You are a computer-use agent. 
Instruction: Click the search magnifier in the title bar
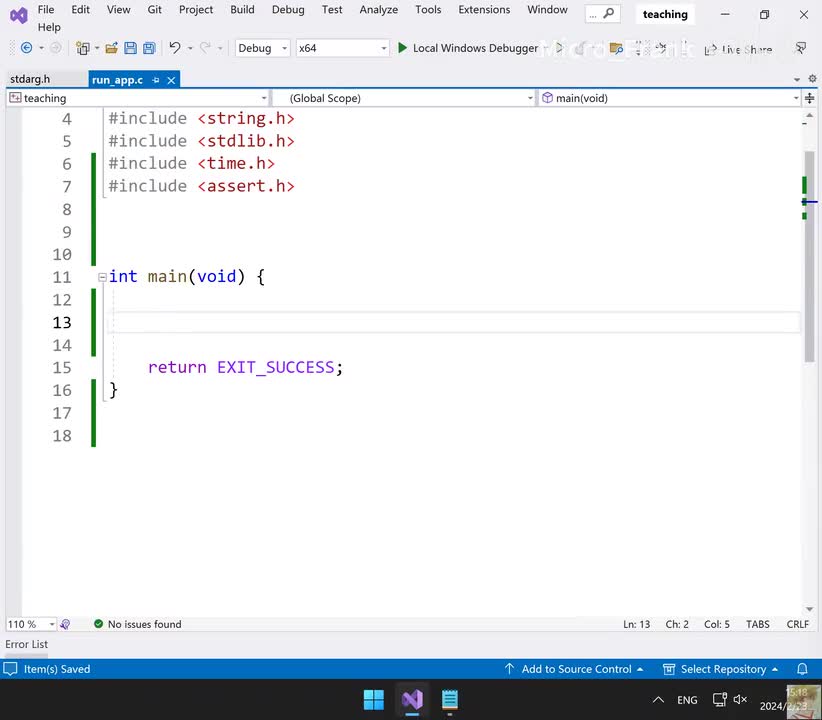tap(609, 14)
